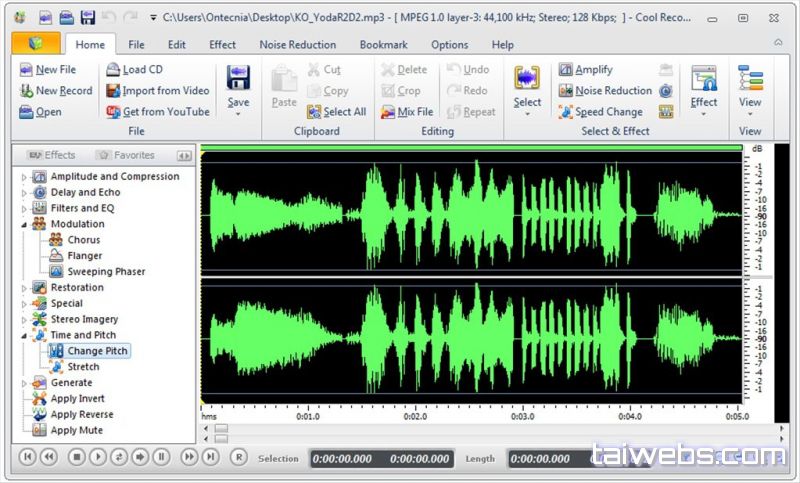Click the Load CD icon
Viewport: 800px width, 483px height.
click(112, 70)
